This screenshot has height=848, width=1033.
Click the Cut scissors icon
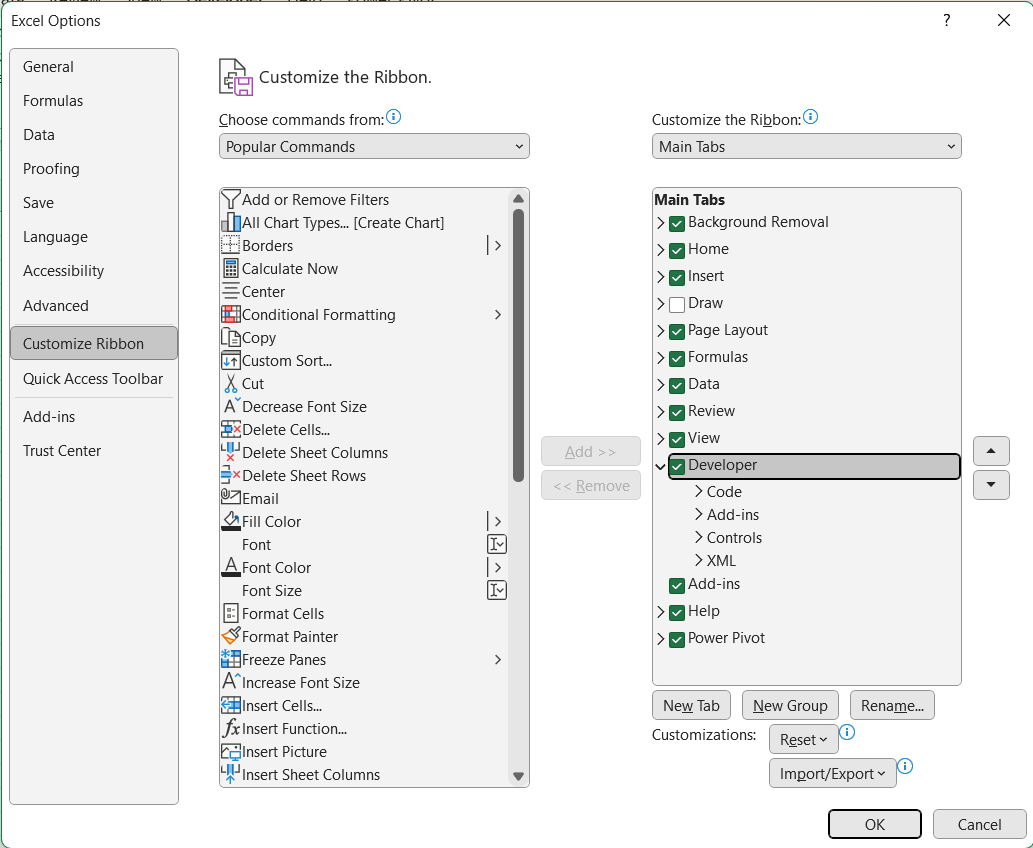click(231, 383)
